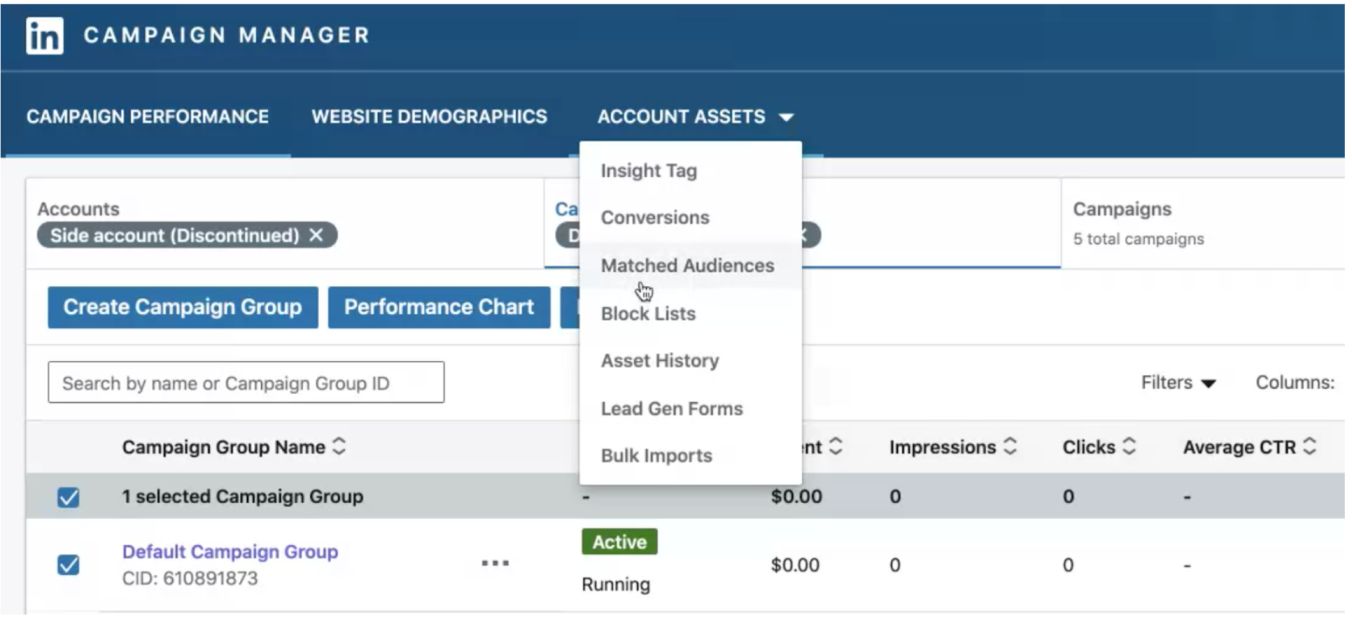This screenshot has width=1352, height=624.
Task: Switch to Website Demographics tab
Action: coord(429,117)
